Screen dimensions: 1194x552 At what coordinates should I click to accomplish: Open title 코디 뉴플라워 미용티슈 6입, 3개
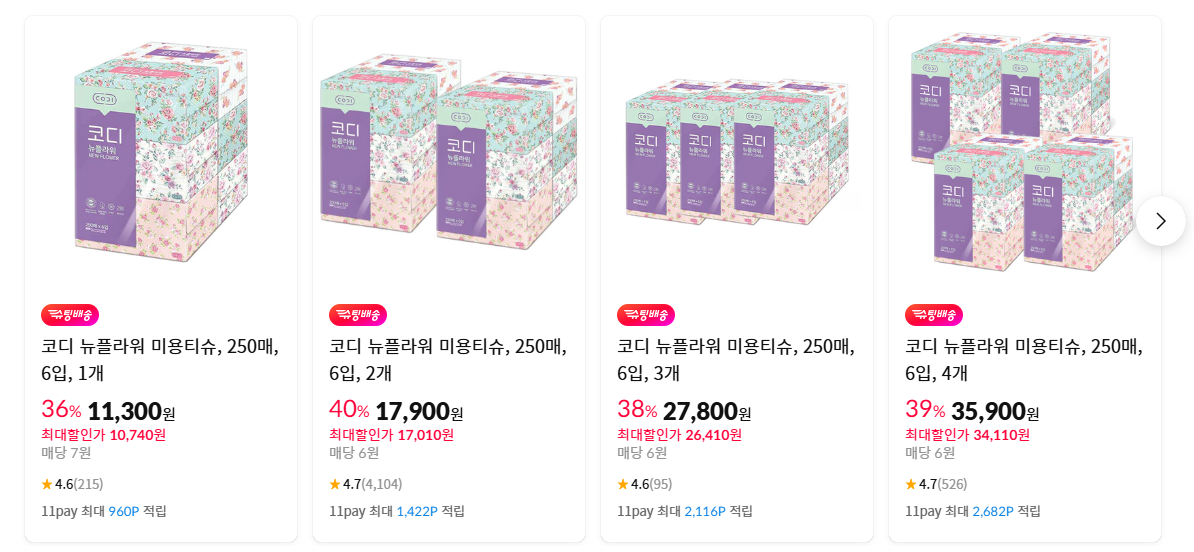[736, 360]
